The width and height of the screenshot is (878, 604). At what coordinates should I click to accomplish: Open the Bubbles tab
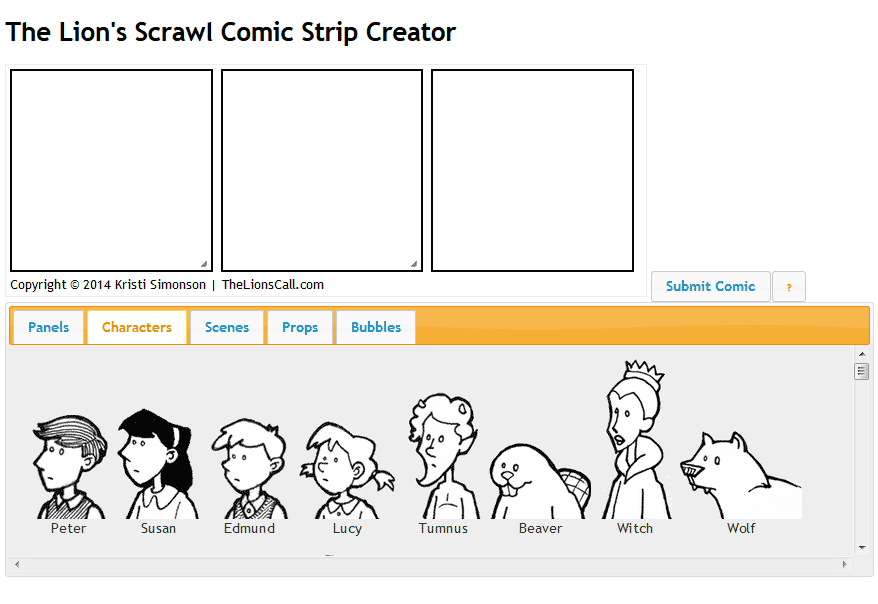coord(376,327)
